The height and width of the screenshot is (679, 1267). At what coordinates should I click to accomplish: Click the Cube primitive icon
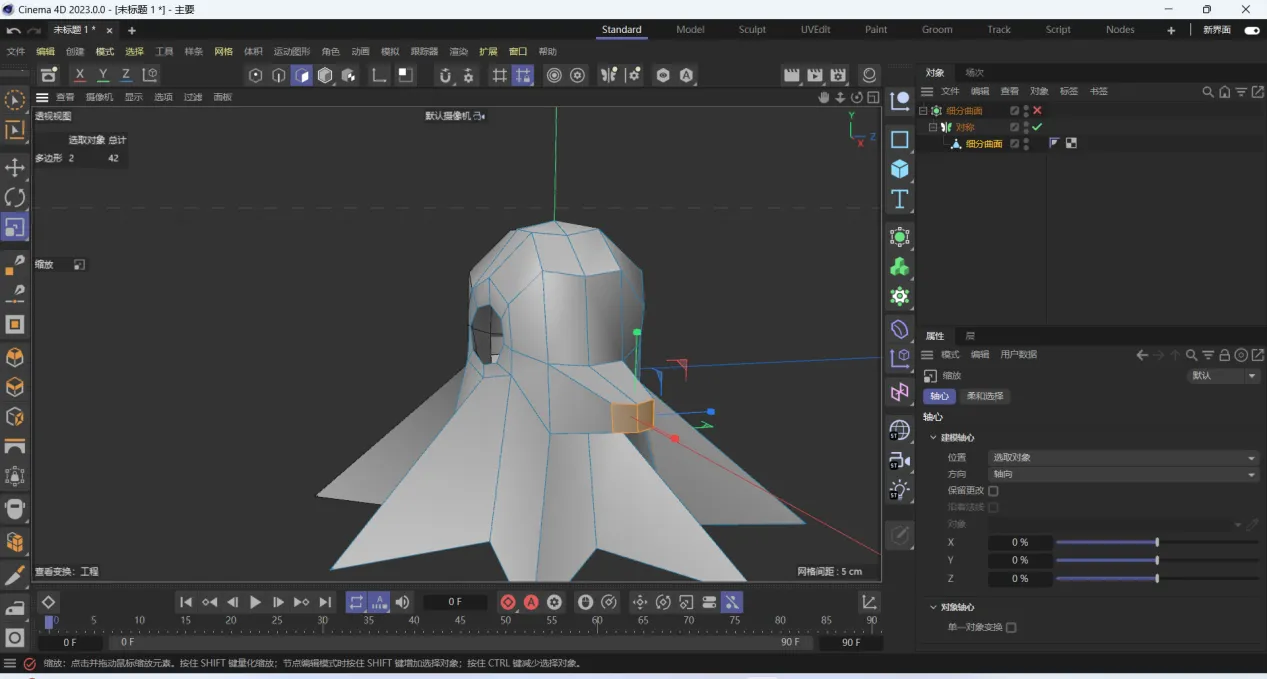(x=900, y=169)
